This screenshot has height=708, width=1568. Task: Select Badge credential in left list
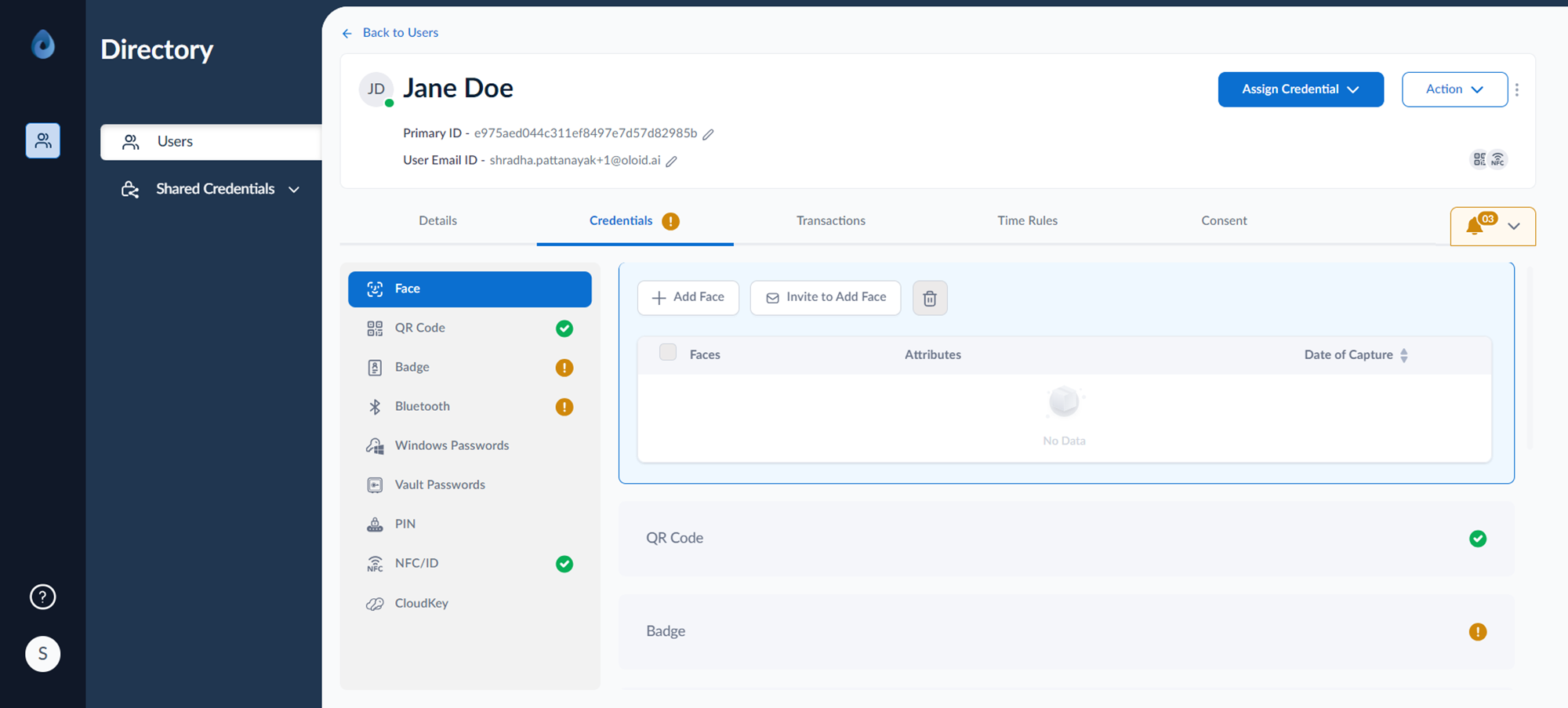click(470, 368)
